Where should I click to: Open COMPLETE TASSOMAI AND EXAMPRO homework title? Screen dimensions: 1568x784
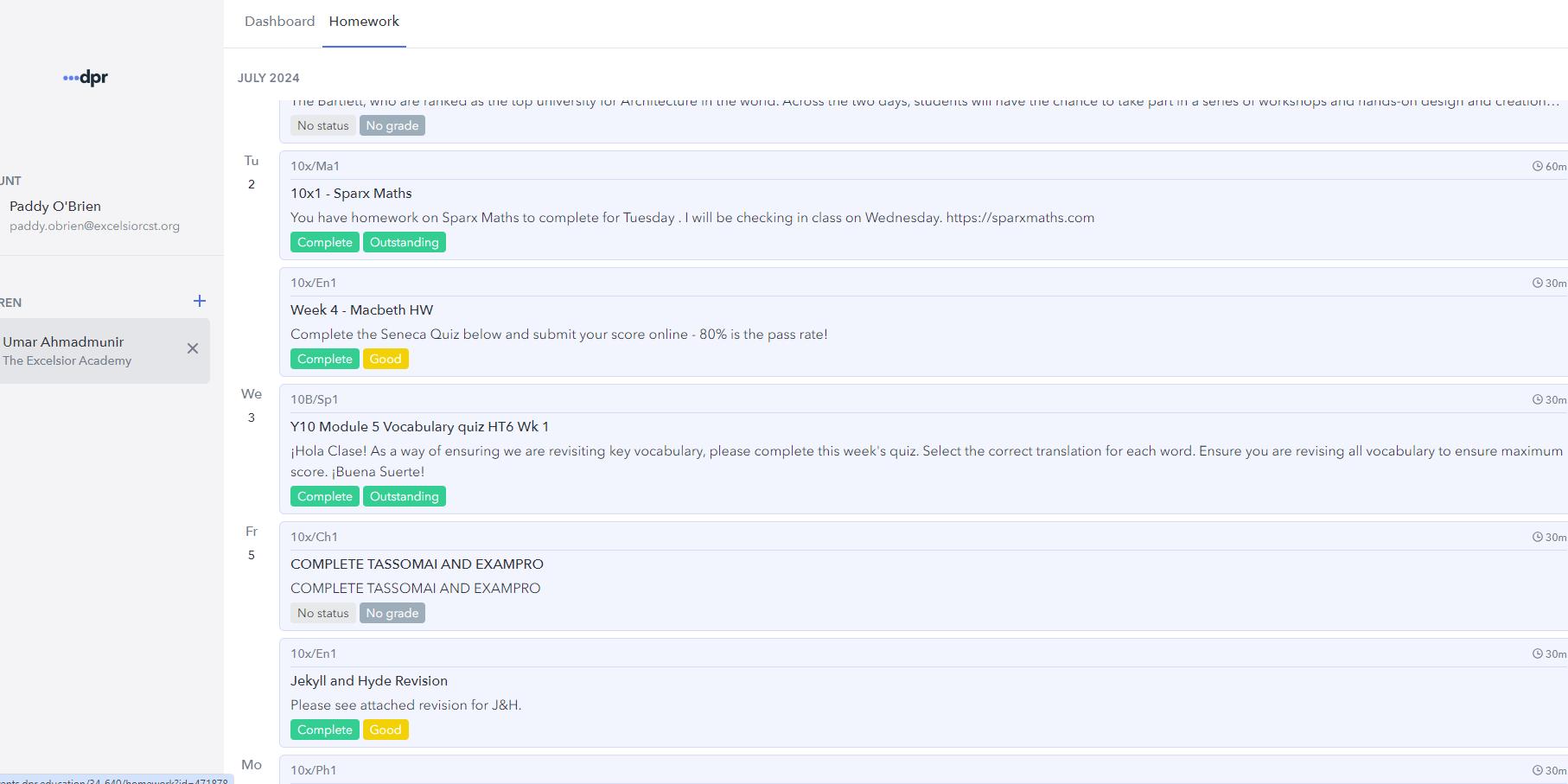[x=417, y=564]
